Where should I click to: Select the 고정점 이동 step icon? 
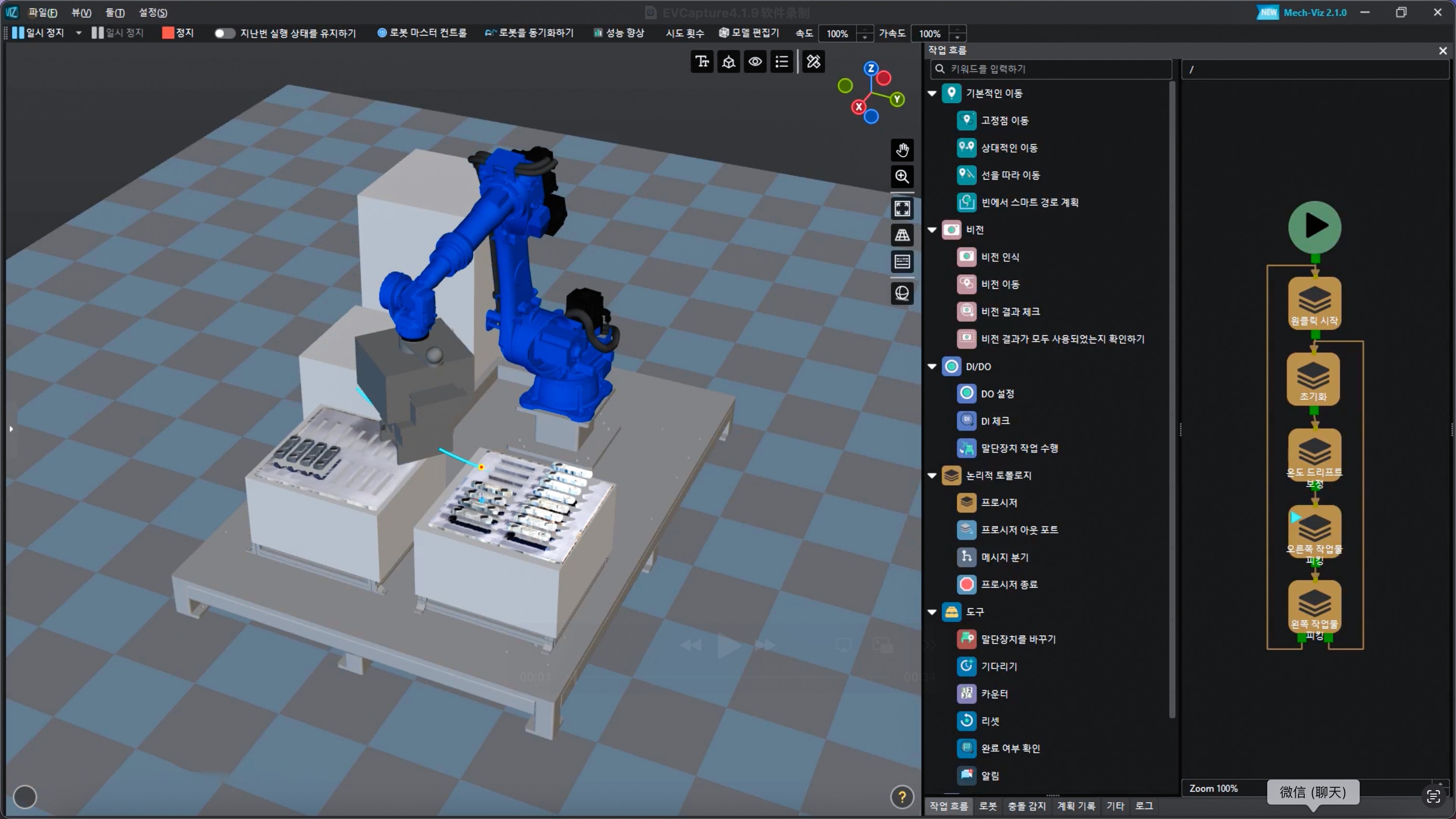pos(966,120)
